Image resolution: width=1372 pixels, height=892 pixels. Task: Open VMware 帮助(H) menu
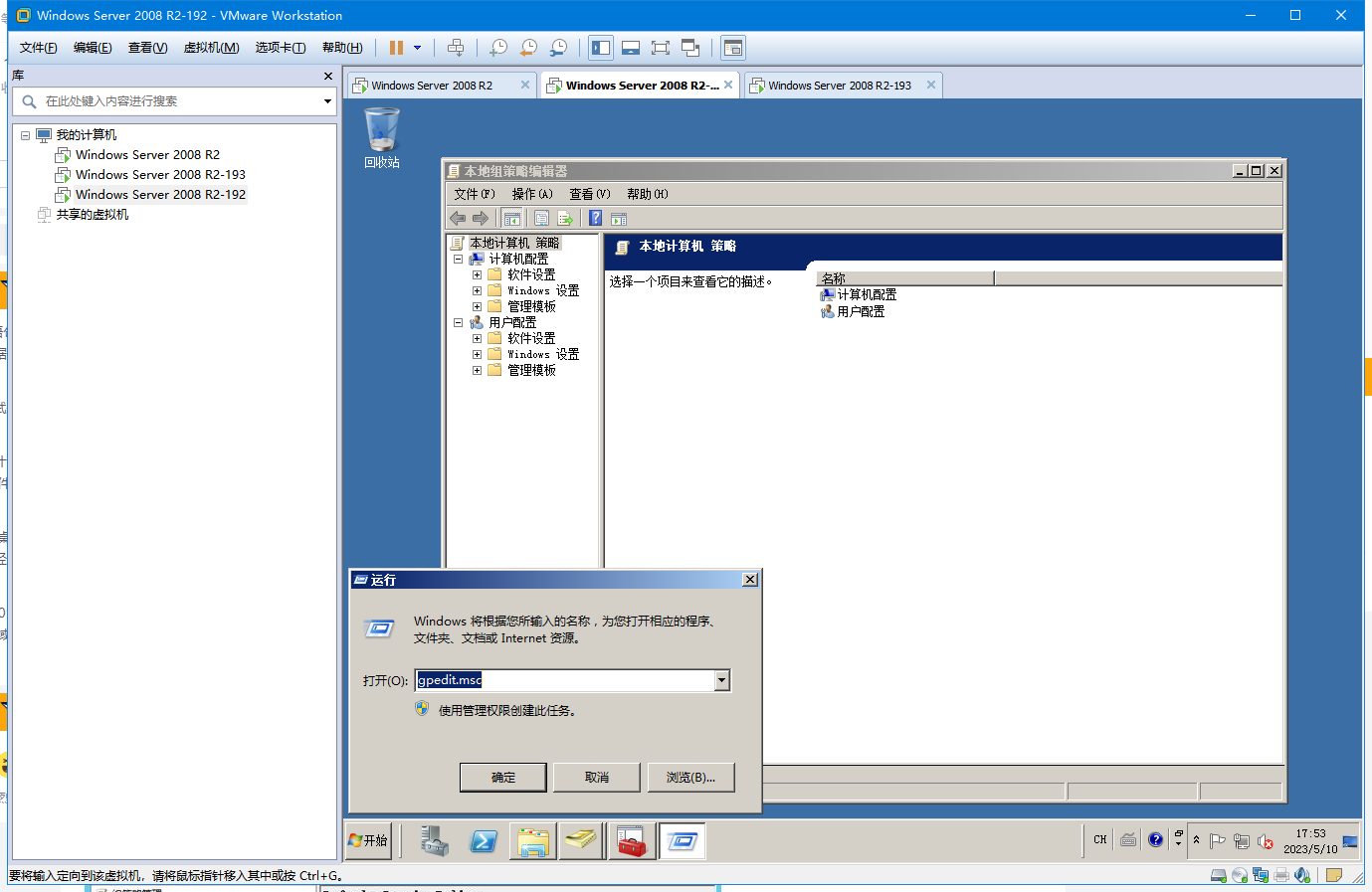[342, 48]
